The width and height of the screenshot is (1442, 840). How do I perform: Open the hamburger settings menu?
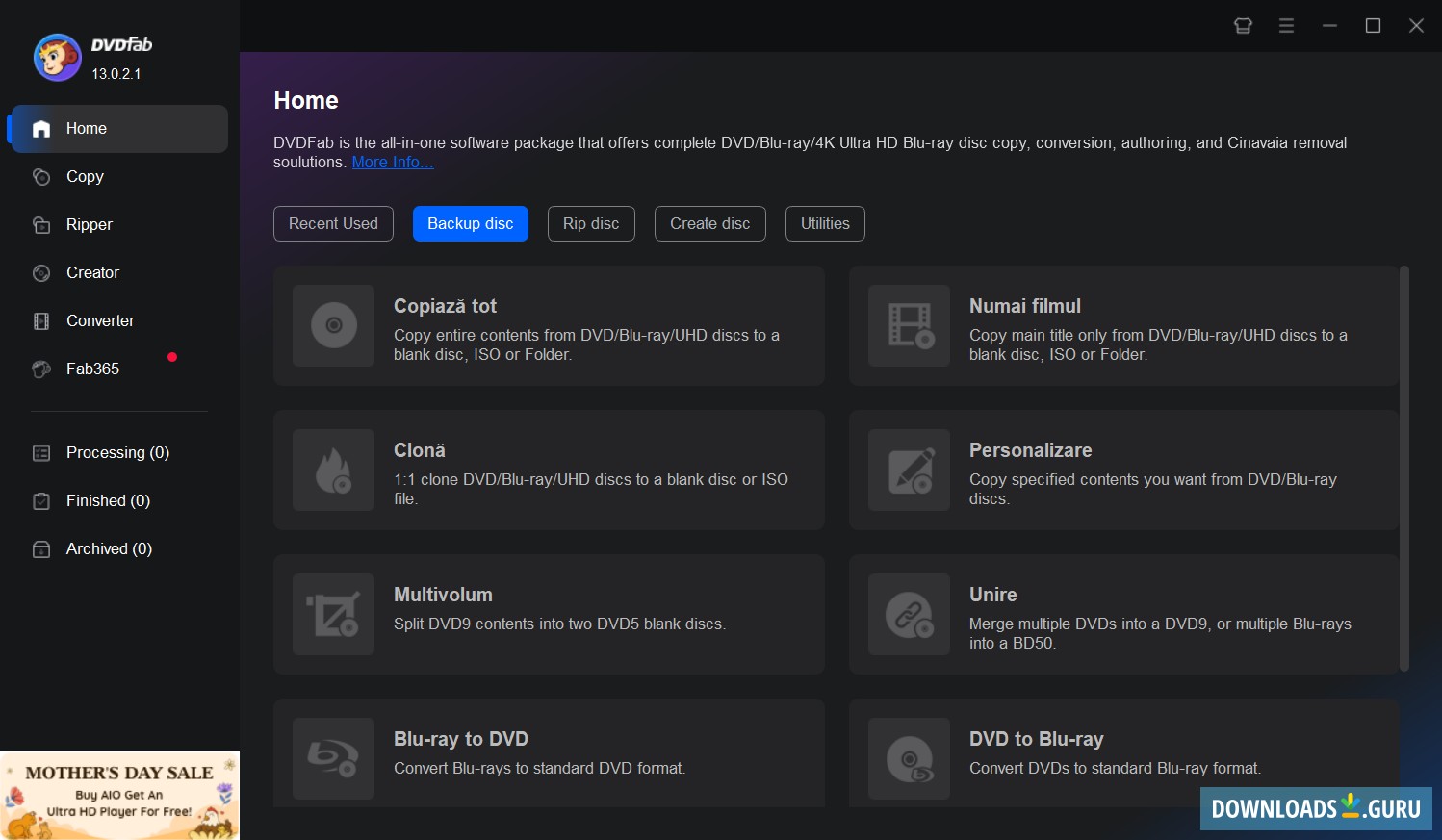coord(1286,25)
